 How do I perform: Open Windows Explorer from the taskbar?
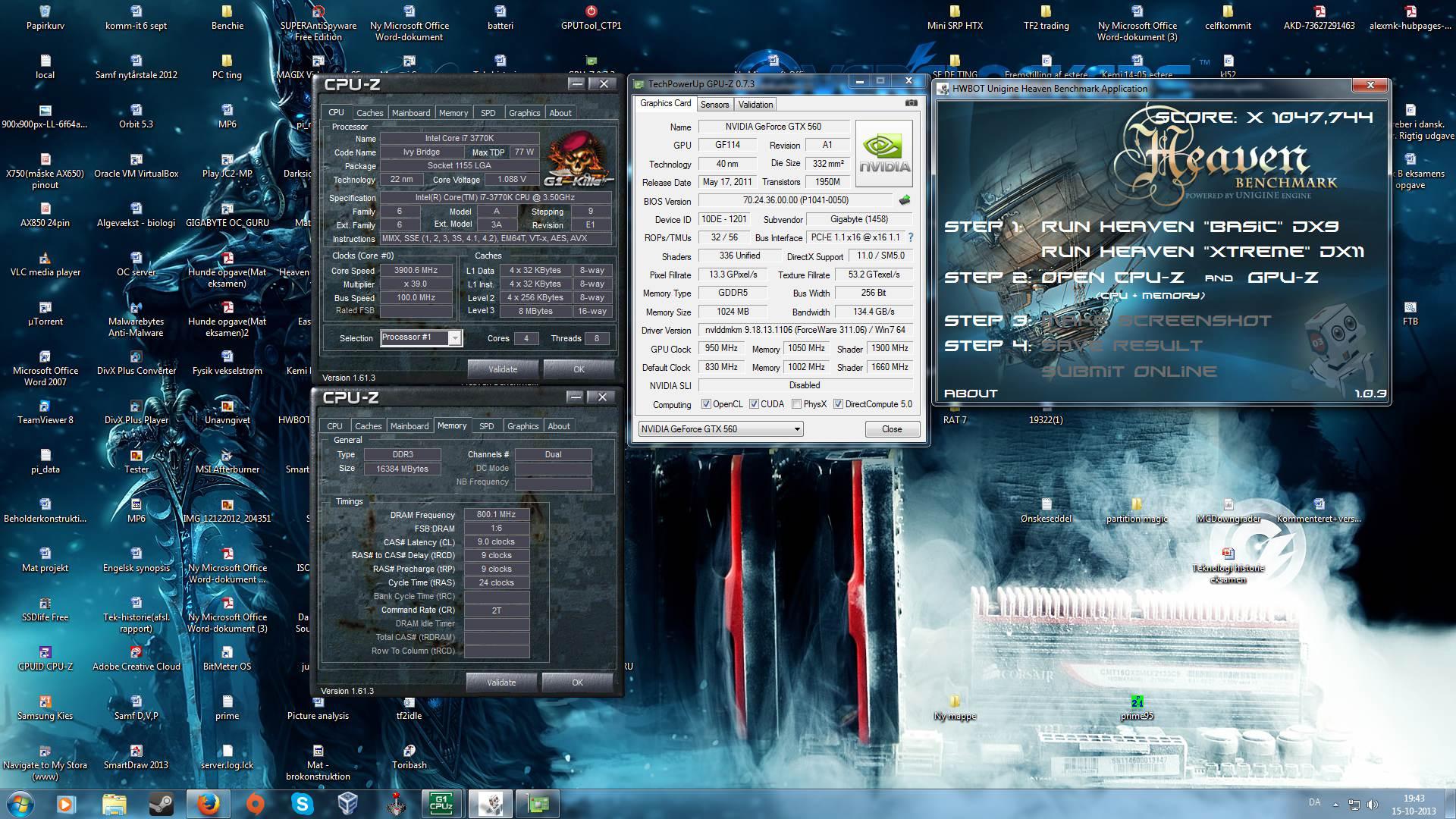(114, 803)
